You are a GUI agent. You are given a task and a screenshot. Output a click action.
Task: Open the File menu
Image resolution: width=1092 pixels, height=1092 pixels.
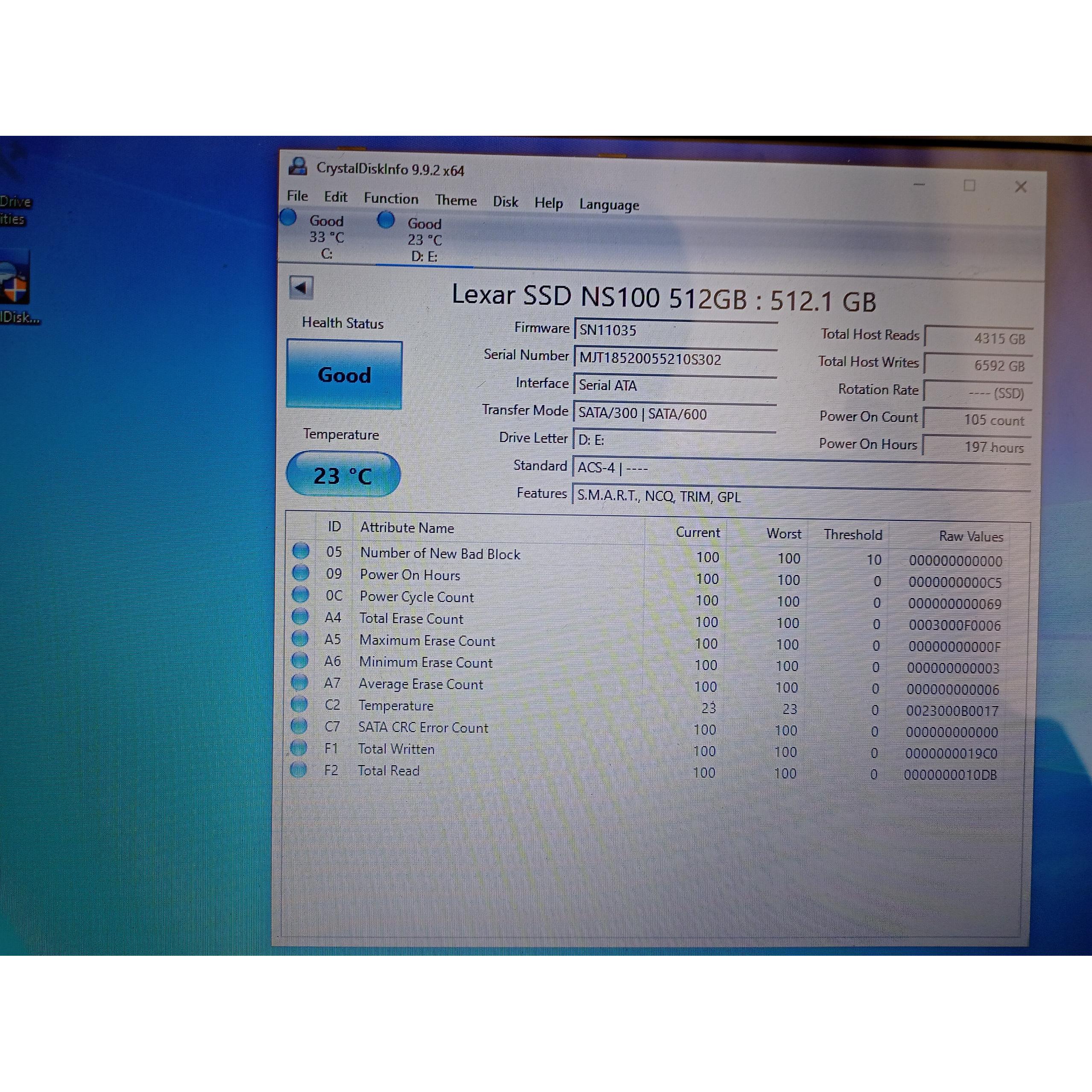(297, 196)
